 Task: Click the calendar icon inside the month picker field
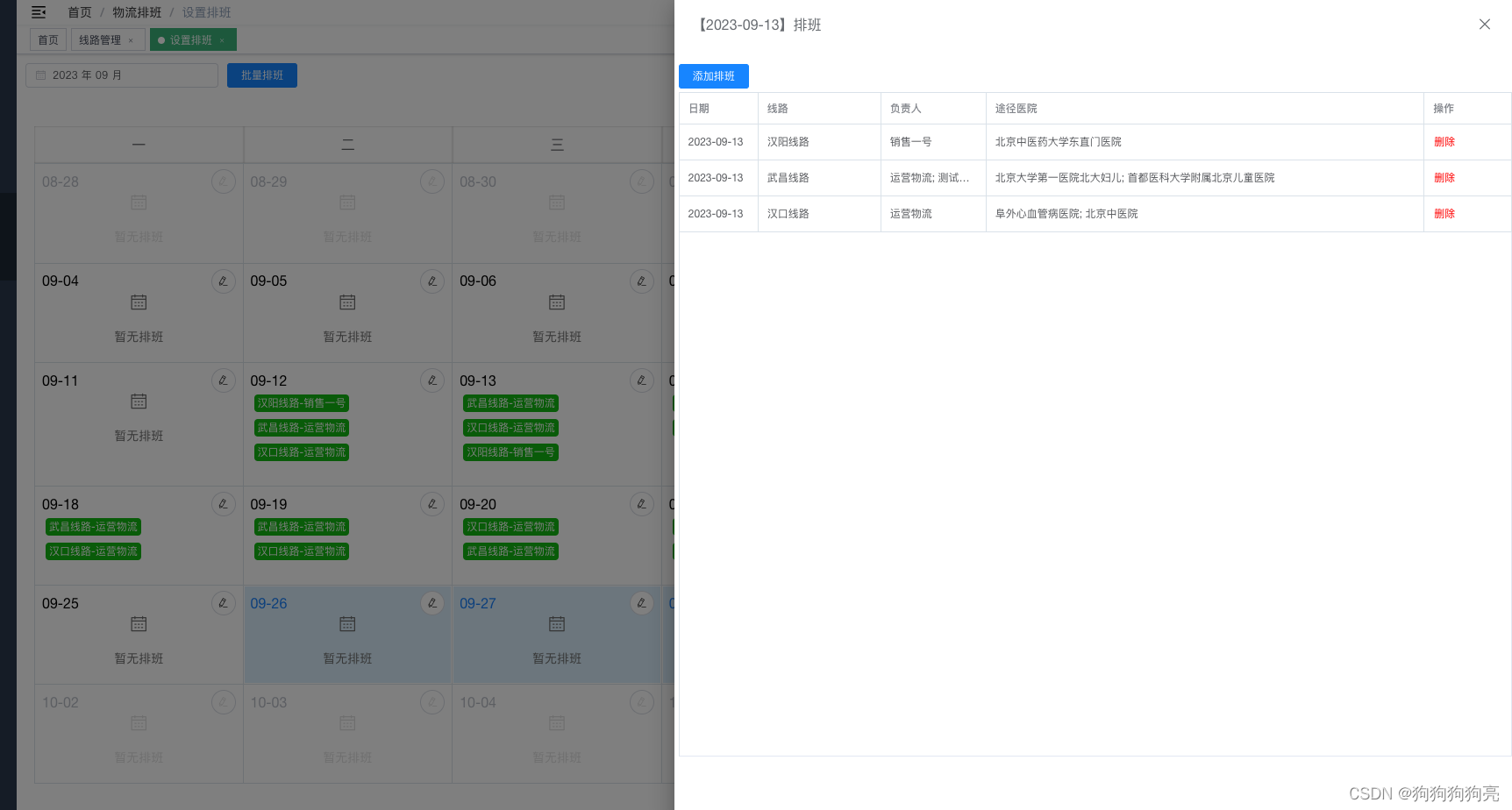coord(40,75)
